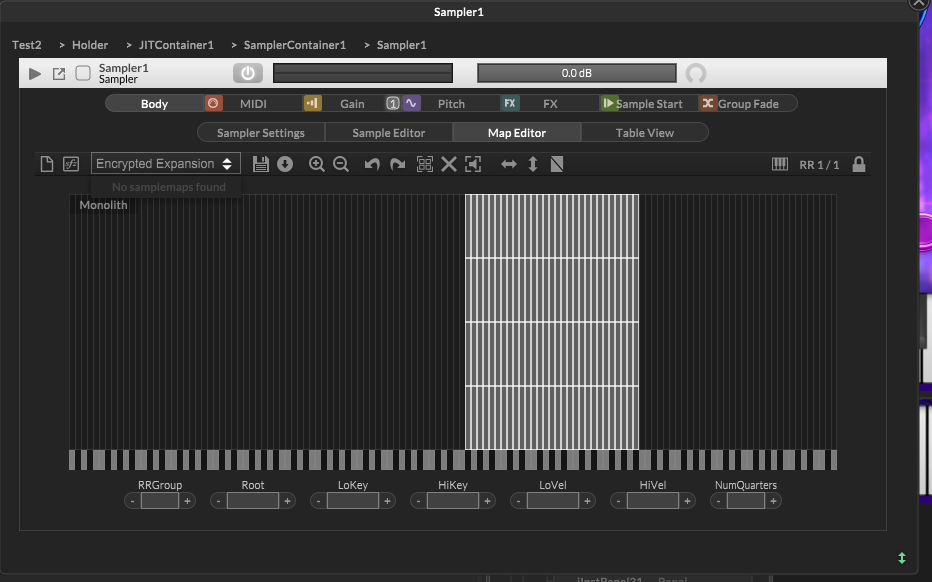Open the Group Fade chain

[747, 104]
